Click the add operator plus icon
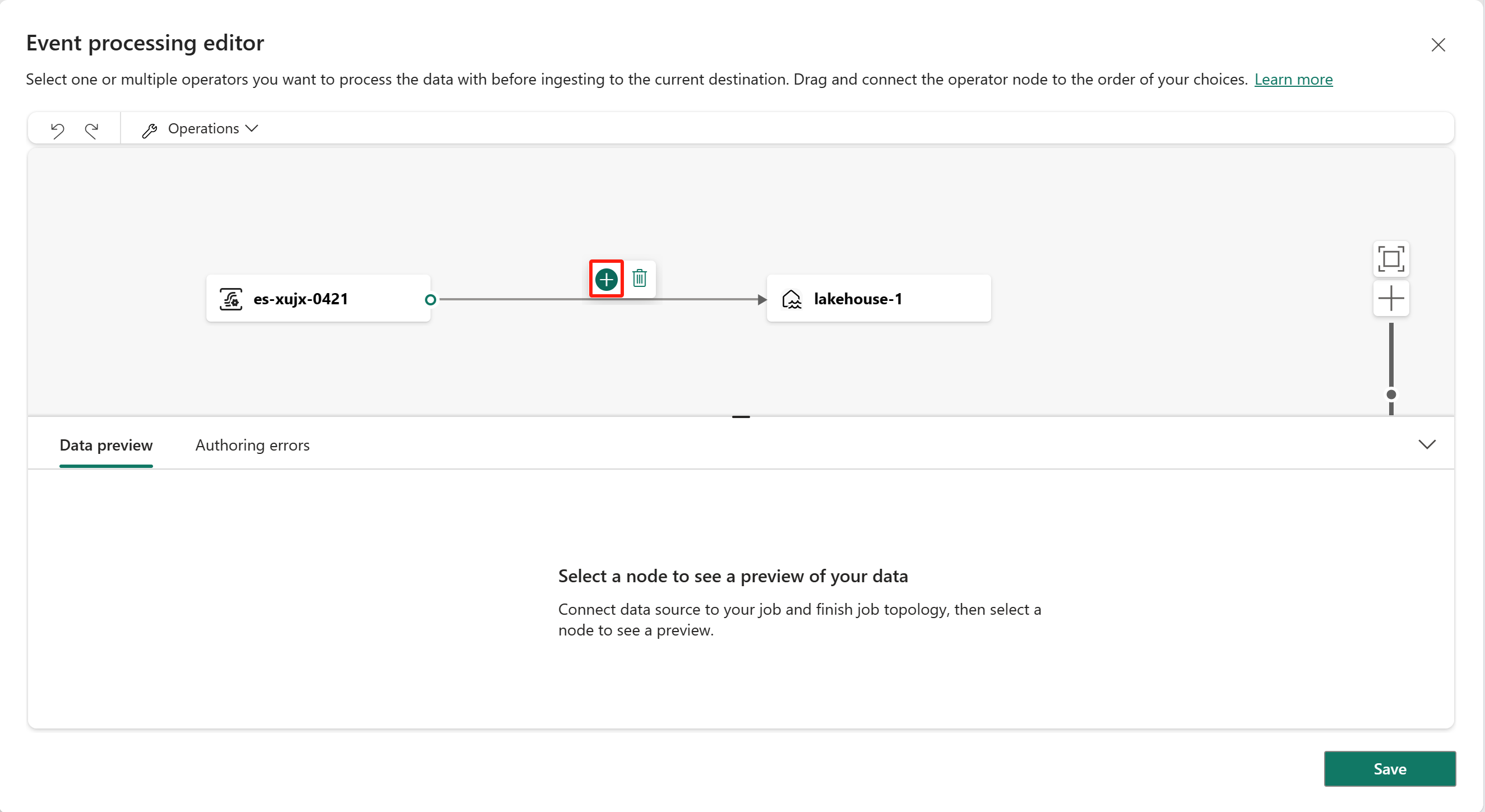Image resolution: width=1485 pixels, height=812 pixels. point(607,279)
